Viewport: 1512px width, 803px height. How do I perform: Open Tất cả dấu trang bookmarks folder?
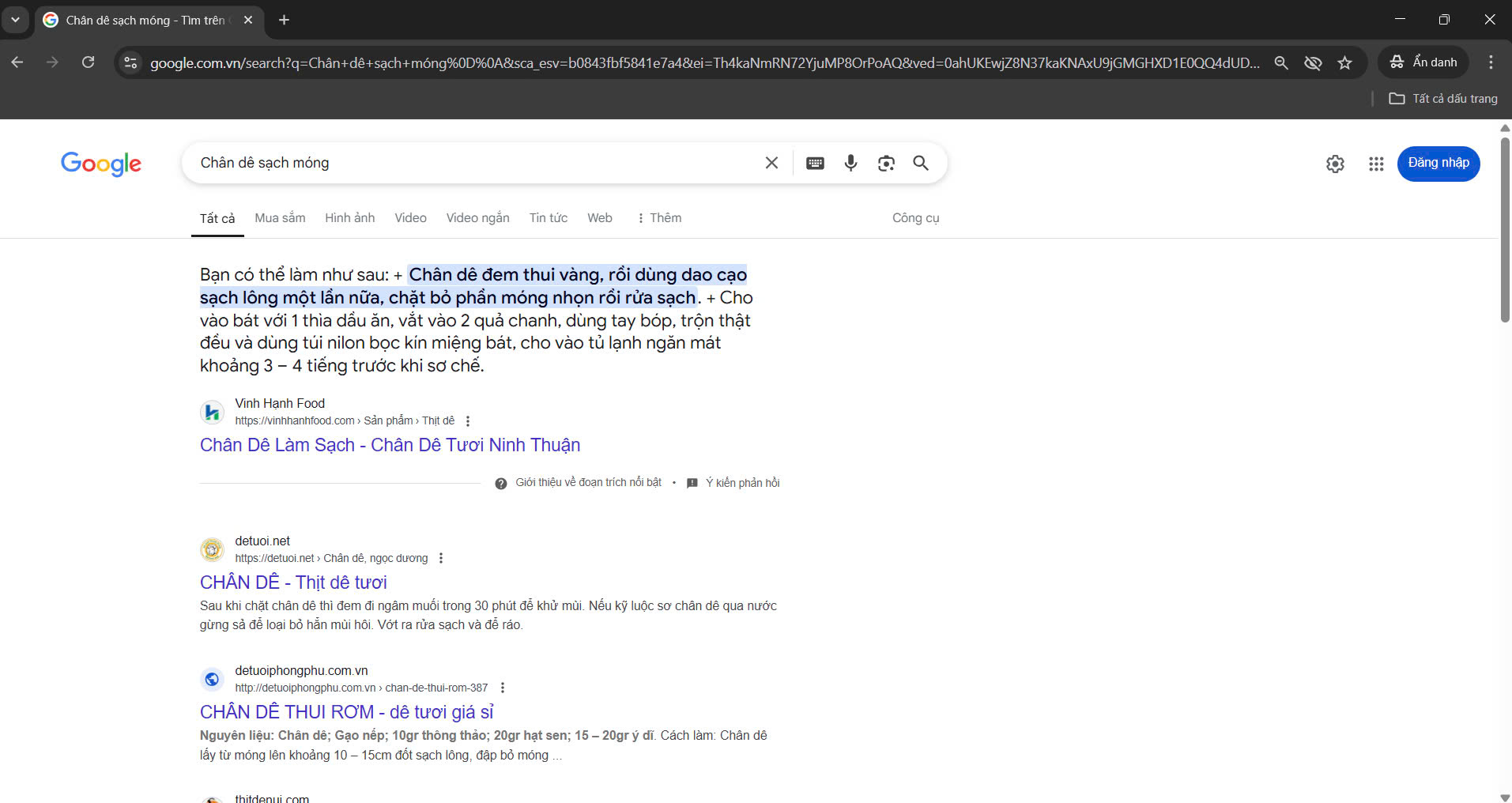pyautogui.click(x=1443, y=99)
